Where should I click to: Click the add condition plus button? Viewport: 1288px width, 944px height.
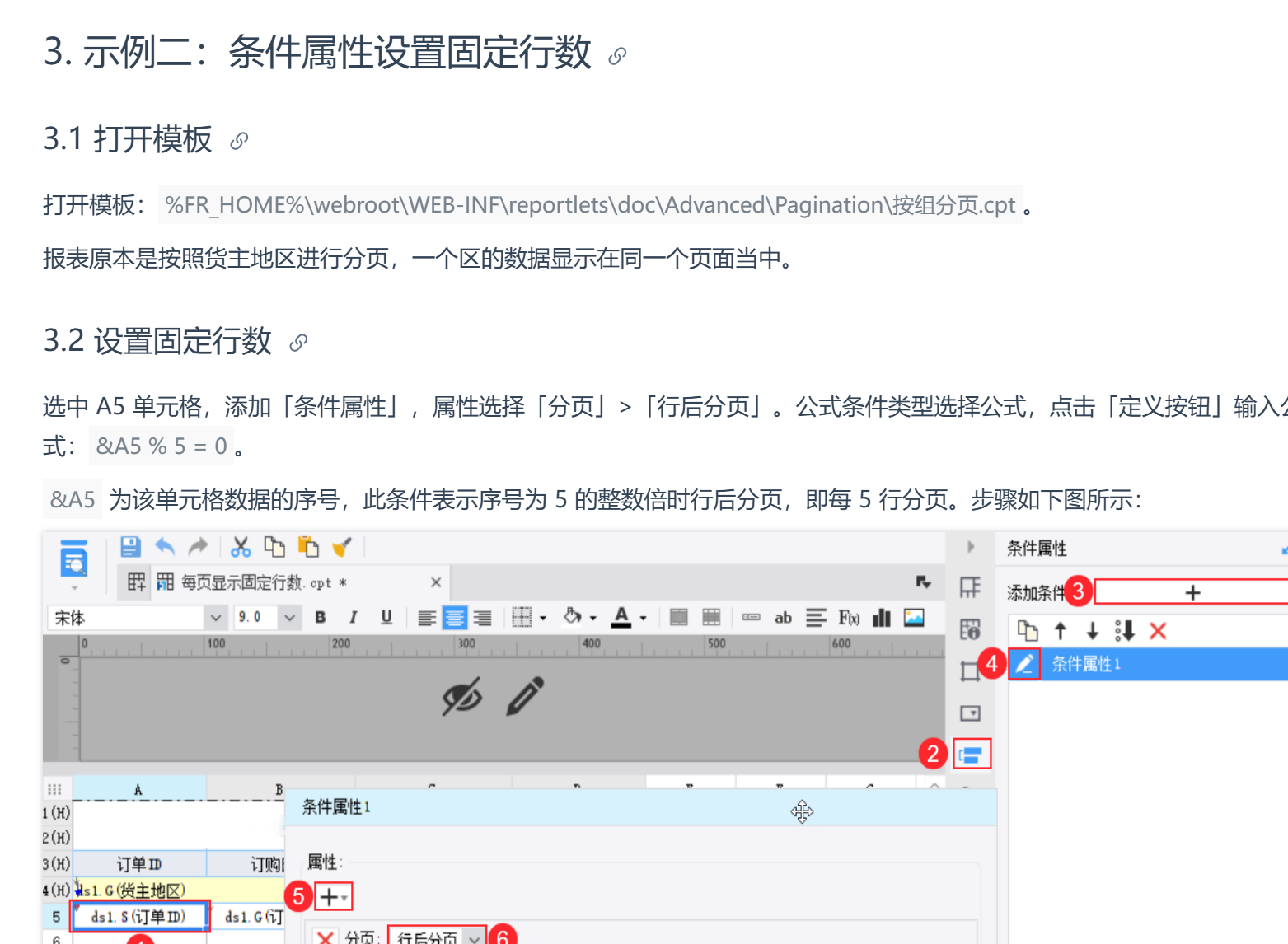(x=1192, y=592)
